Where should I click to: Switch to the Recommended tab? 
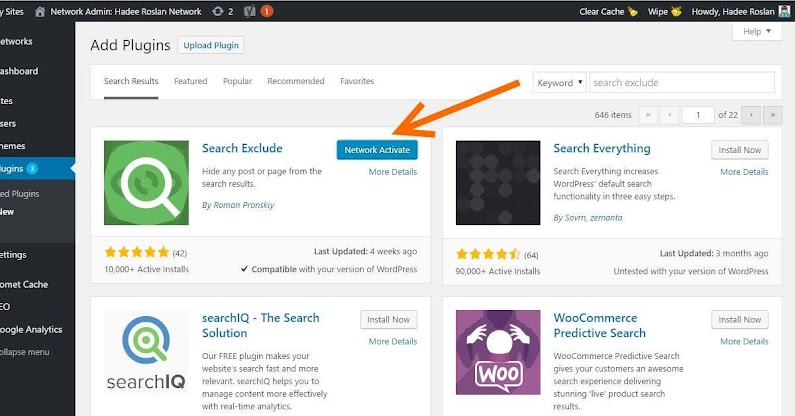point(296,81)
